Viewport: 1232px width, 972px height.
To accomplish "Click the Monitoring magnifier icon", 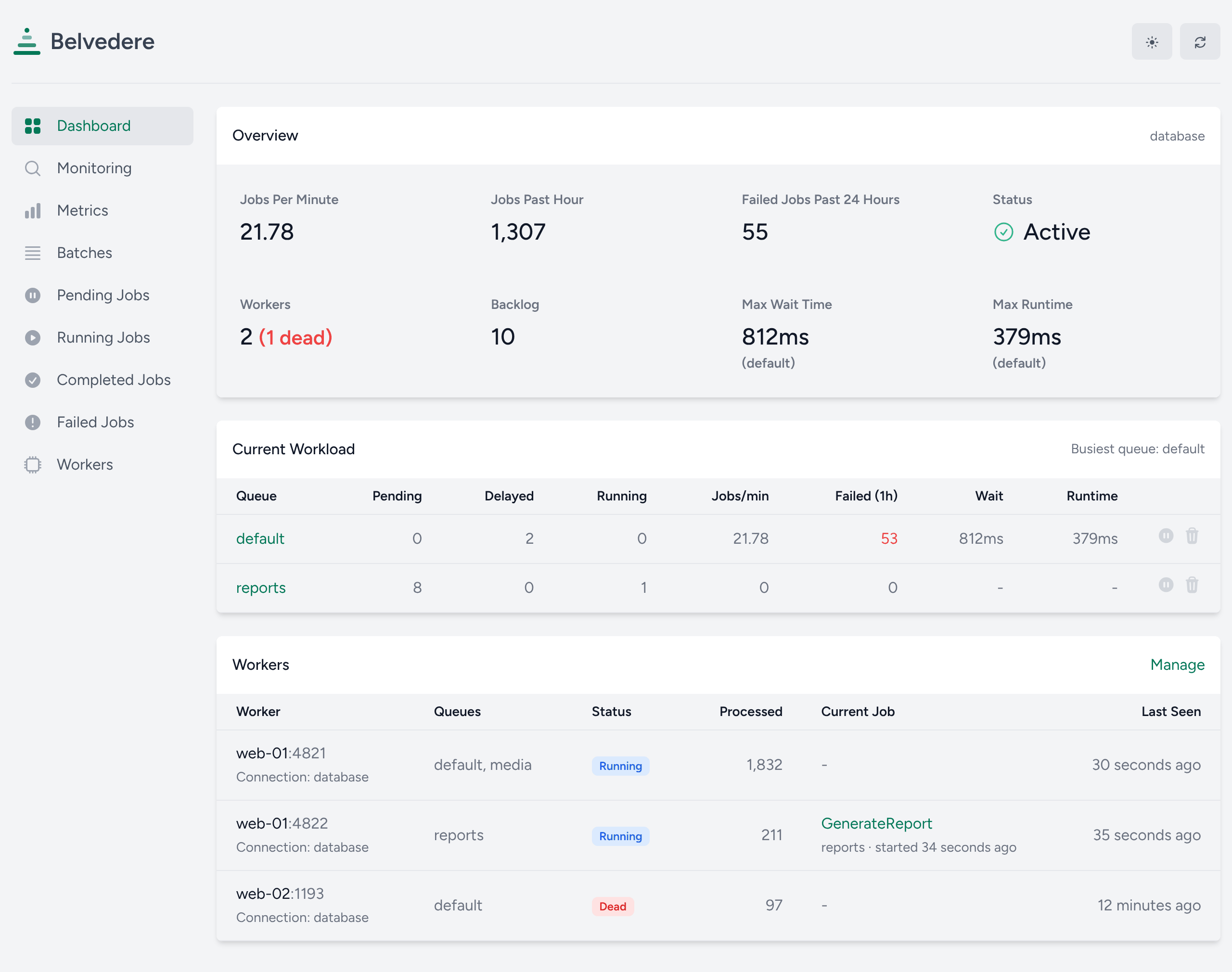I will click(x=32, y=168).
